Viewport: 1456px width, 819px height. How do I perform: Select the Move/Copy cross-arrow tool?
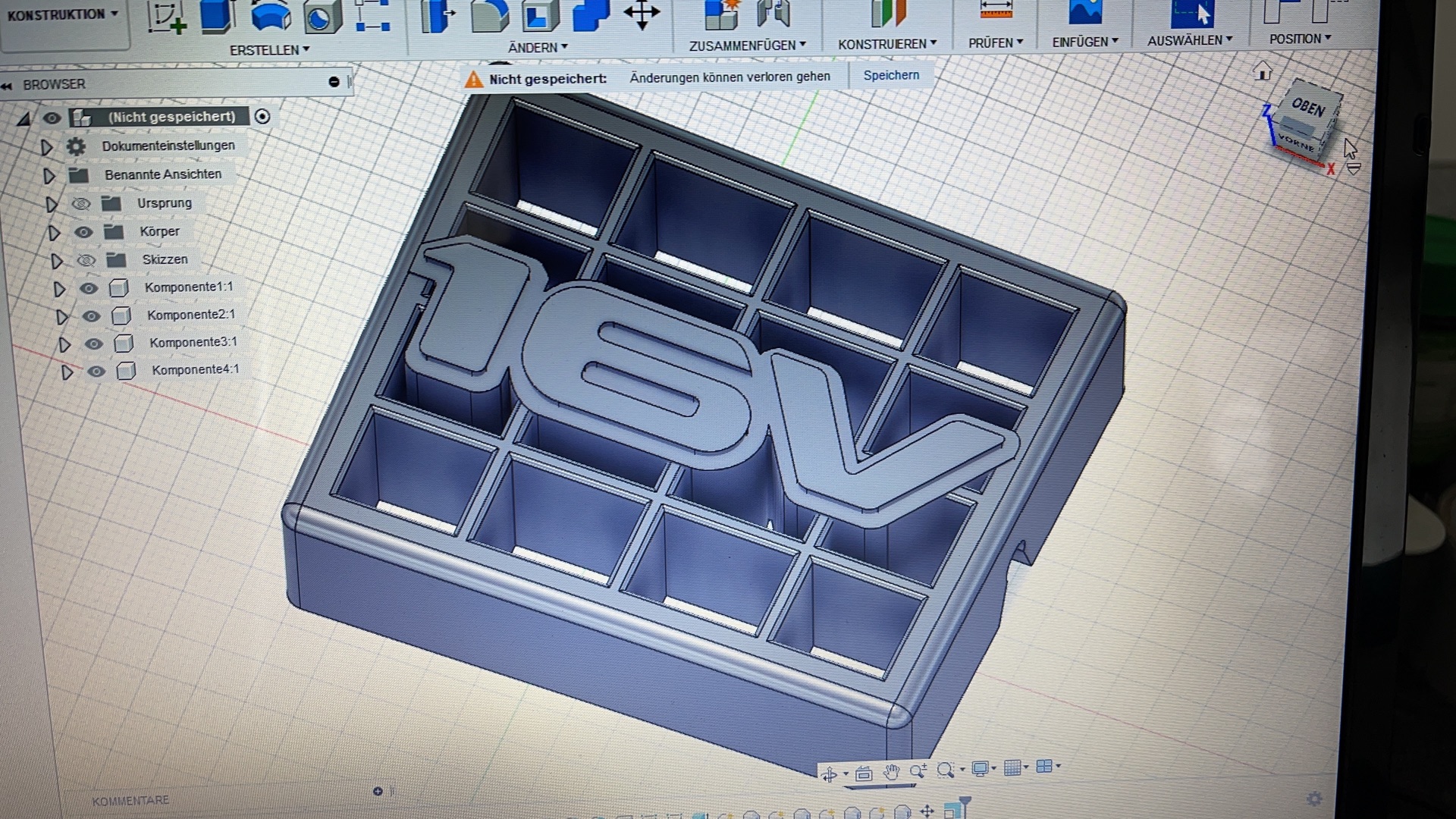[642, 14]
